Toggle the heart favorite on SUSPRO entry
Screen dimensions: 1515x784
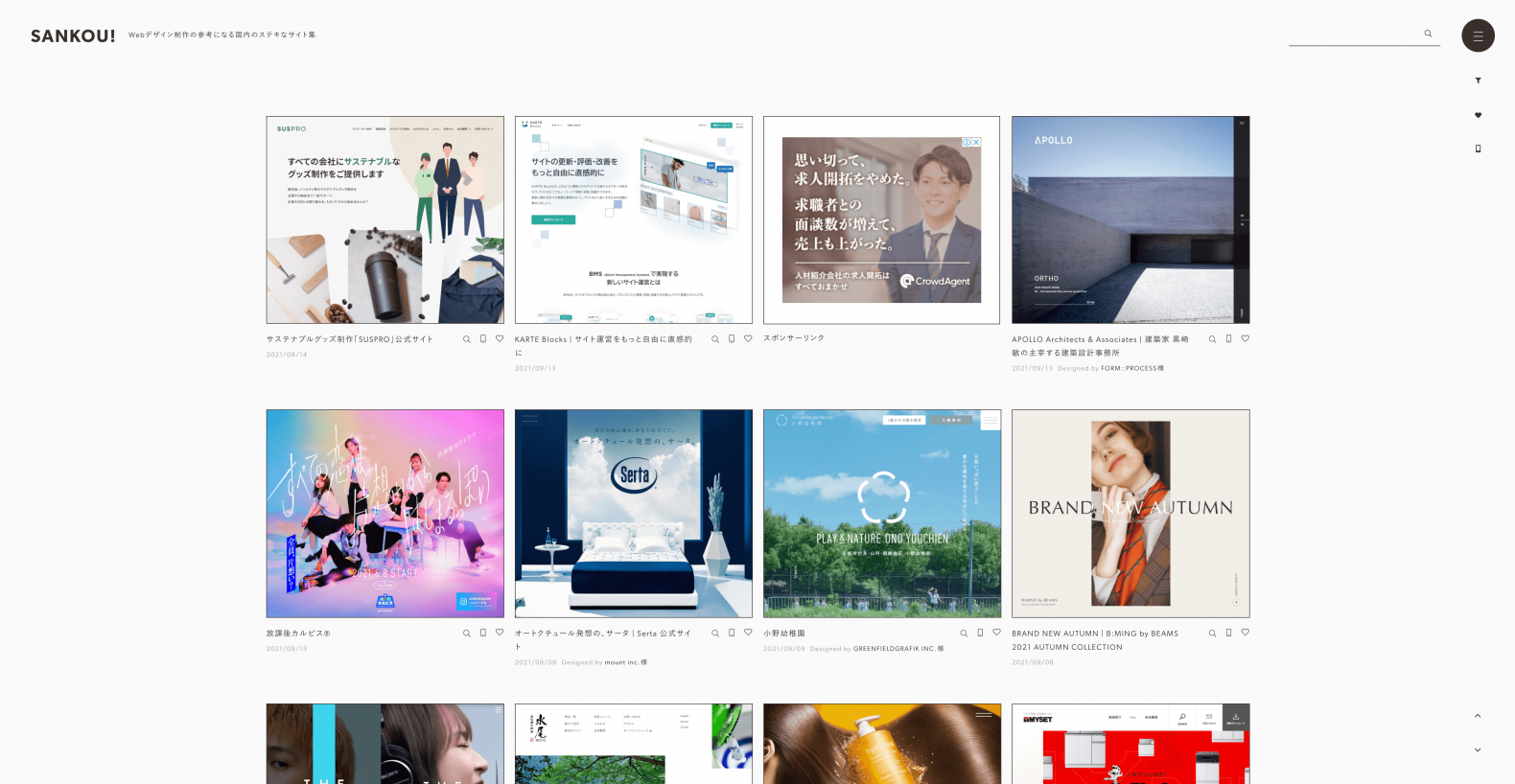pyautogui.click(x=500, y=338)
